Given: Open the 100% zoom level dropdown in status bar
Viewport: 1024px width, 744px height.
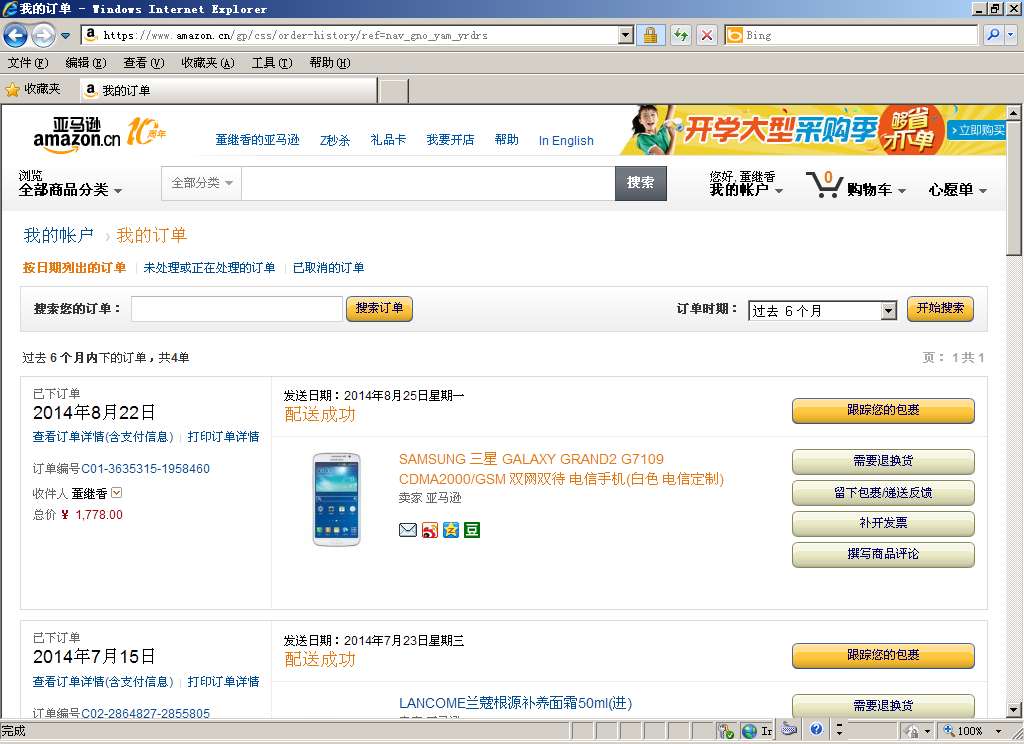Looking at the screenshot, I should [999, 731].
